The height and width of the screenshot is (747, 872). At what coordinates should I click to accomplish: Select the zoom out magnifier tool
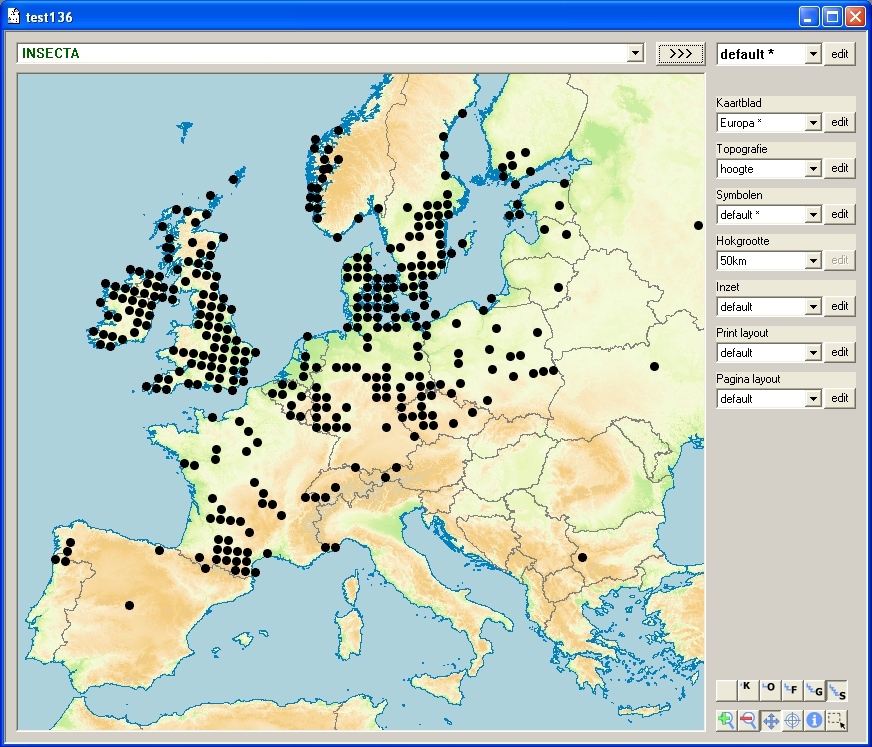point(748,719)
